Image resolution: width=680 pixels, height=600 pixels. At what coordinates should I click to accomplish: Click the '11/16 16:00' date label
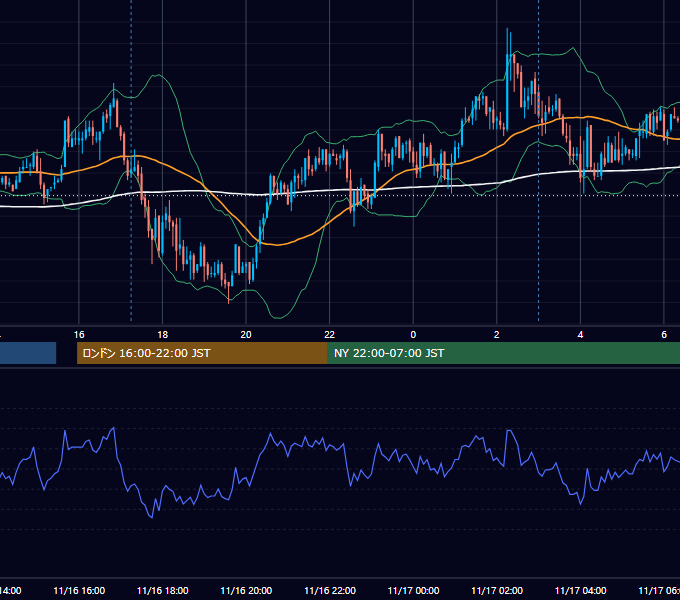79,590
